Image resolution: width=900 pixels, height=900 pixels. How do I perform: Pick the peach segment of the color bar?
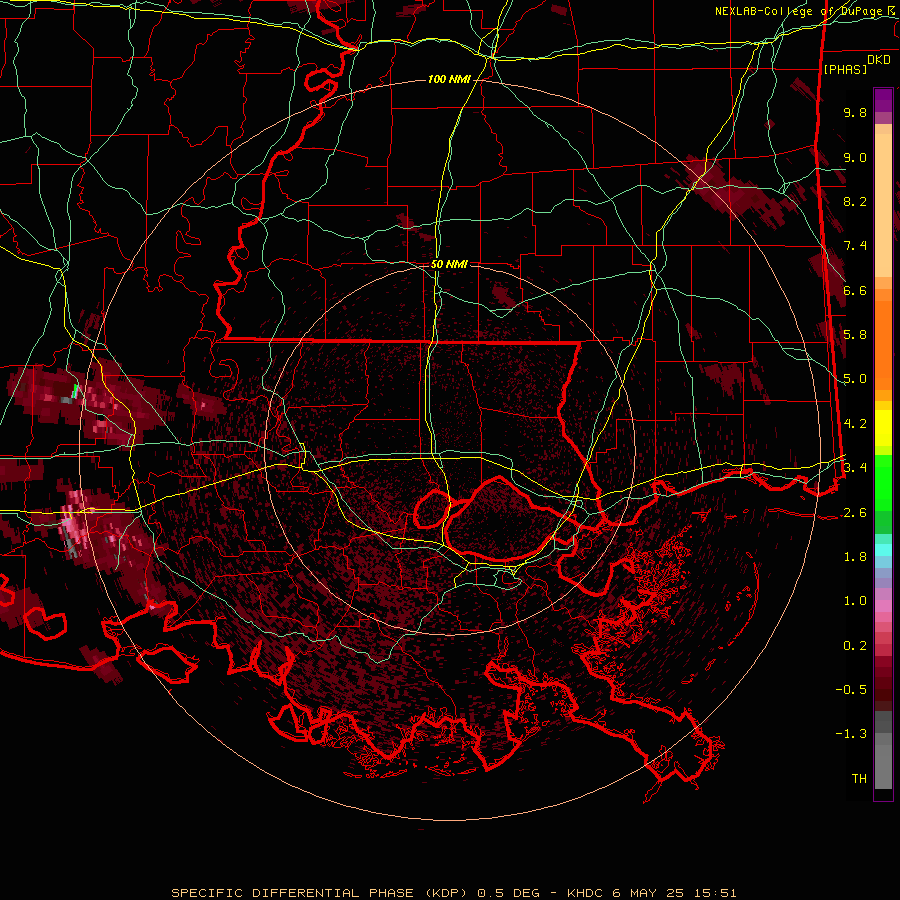tap(883, 207)
